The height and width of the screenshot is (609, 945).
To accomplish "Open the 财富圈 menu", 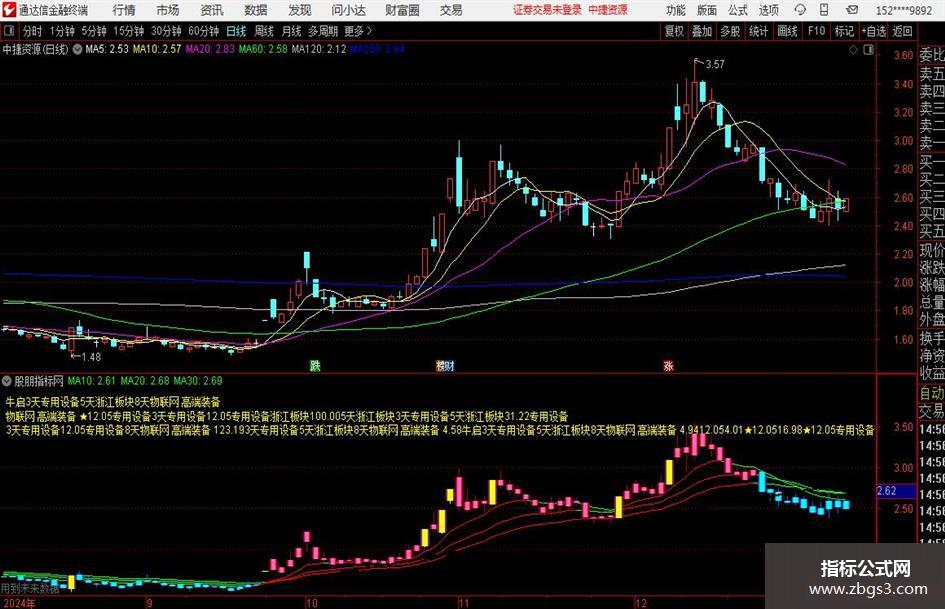I will (402, 10).
